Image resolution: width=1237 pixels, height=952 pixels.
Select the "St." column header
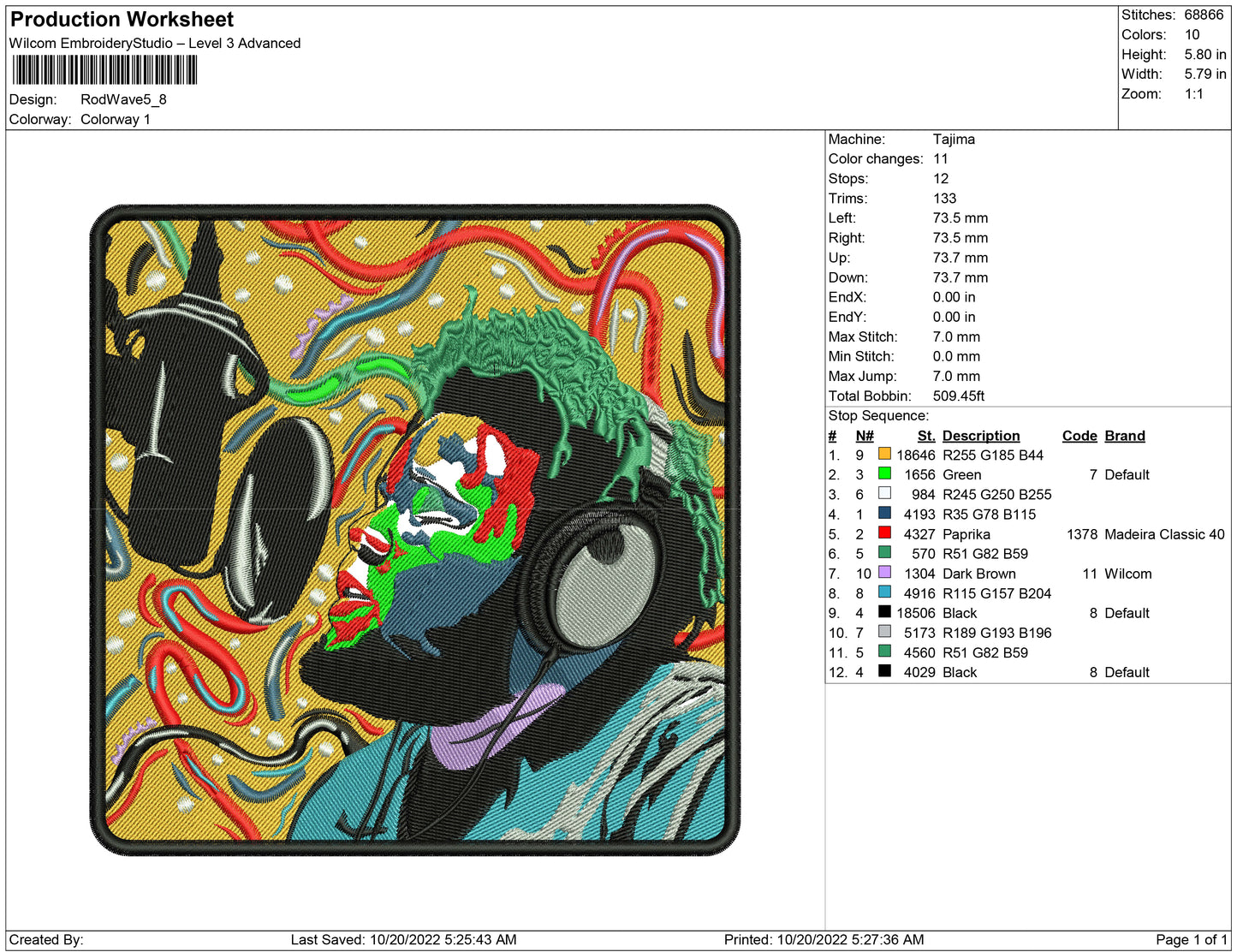click(926, 436)
